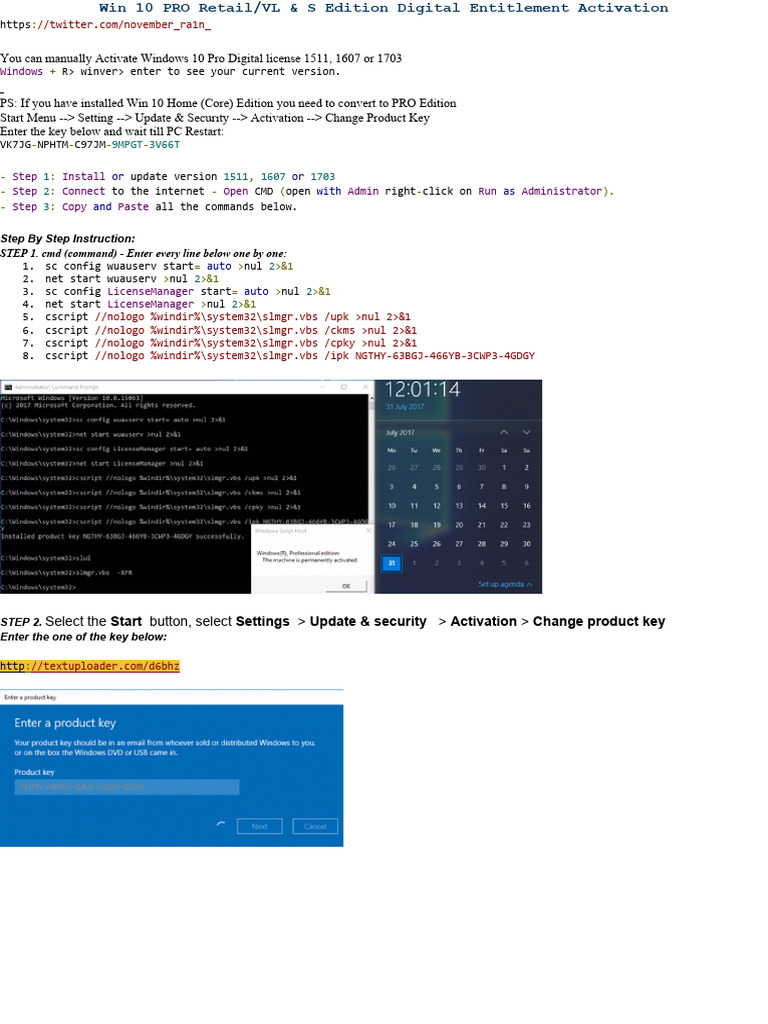The height and width of the screenshot is (1024, 768).
Task: Click the 12:01:14 clock display
Action: [x=423, y=390]
